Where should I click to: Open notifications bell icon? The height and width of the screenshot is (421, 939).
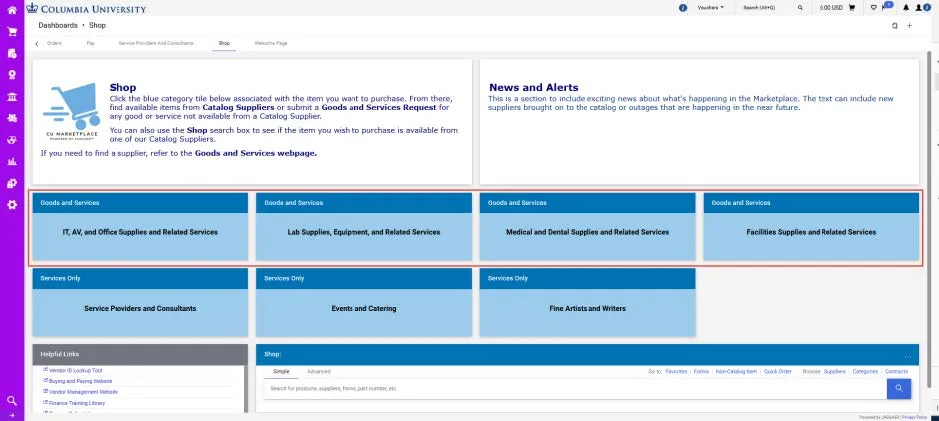click(x=905, y=8)
